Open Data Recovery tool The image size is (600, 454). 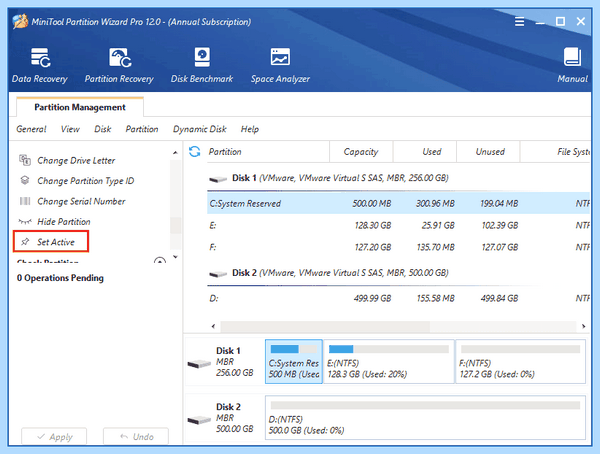pos(40,65)
